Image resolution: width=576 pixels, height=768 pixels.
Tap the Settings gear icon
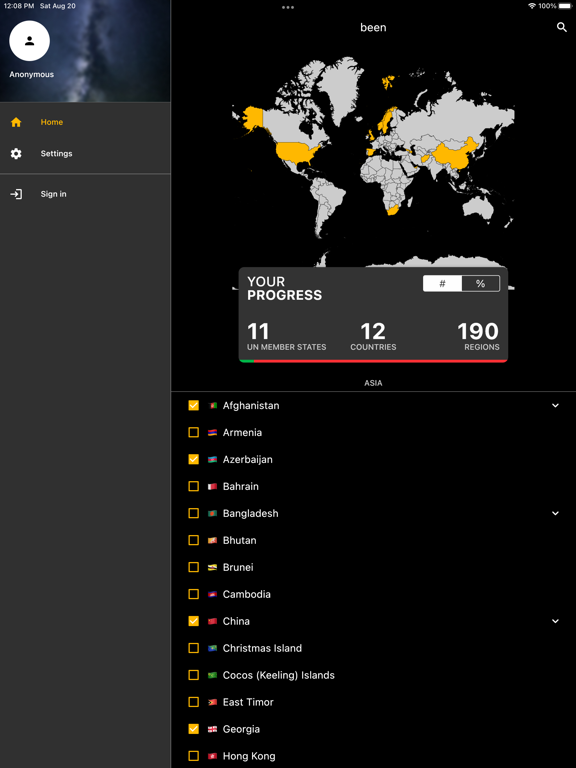[x=16, y=154]
